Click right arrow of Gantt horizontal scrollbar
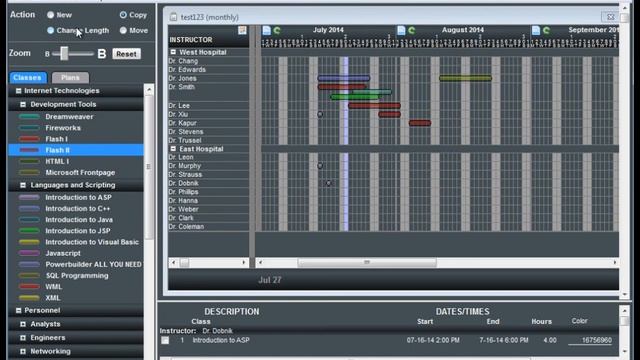Image resolution: width=640 pixels, height=360 pixels. click(615, 262)
